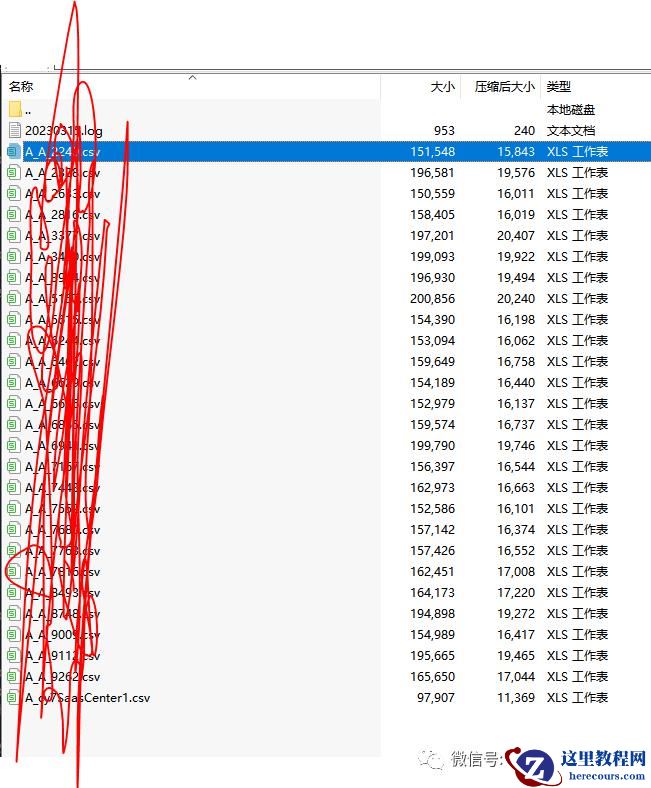Click the compressed size value 19,922

point(516,256)
